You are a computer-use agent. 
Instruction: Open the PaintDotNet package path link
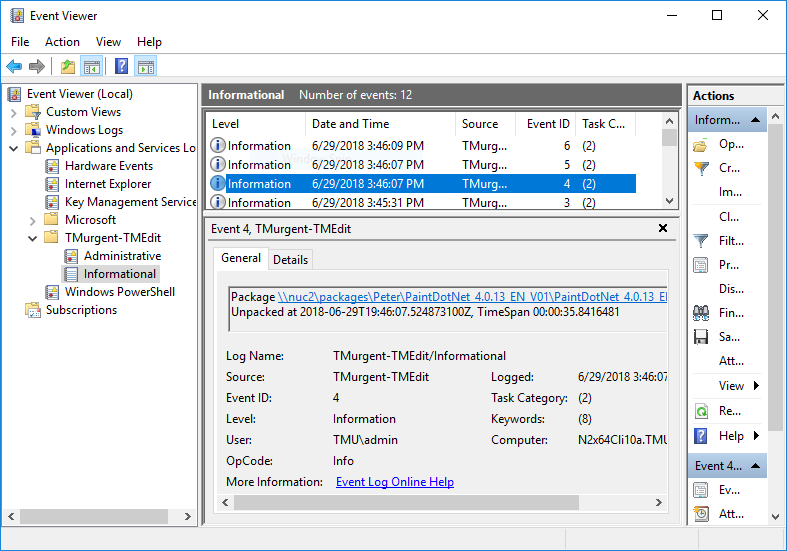click(x=472, y=297)
